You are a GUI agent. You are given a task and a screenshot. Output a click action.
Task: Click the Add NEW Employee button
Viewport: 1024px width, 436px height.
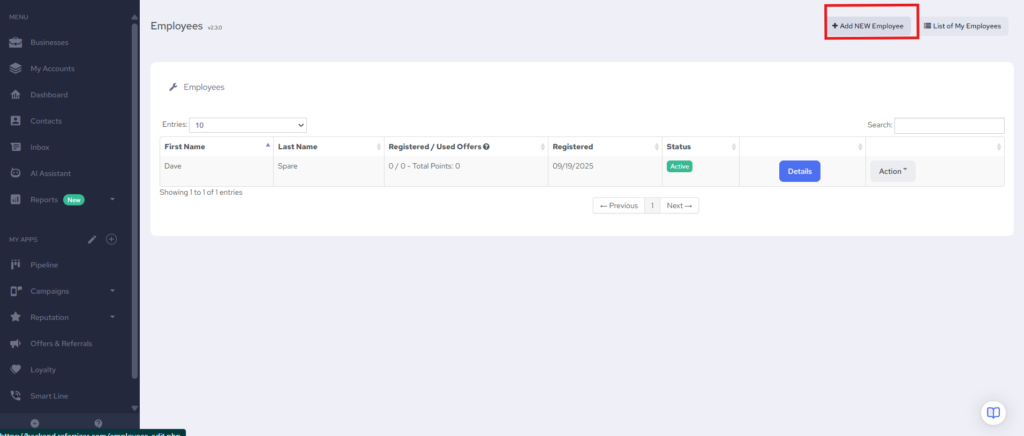coord(868,26)
